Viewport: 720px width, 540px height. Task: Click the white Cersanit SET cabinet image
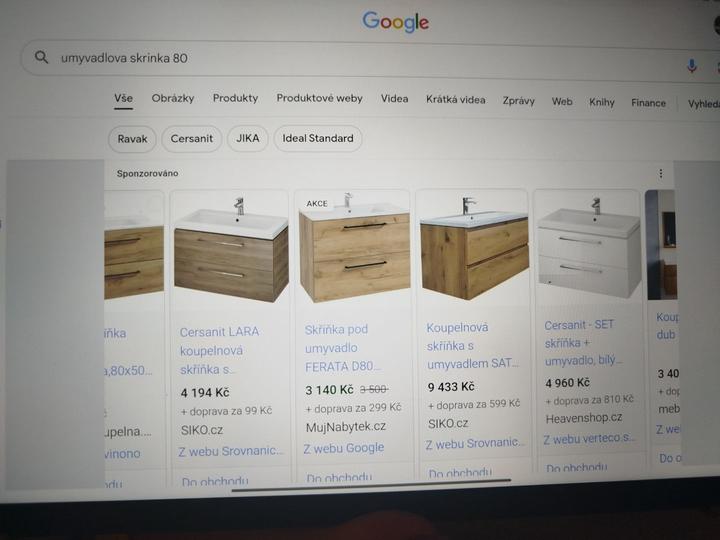(589, 246)
